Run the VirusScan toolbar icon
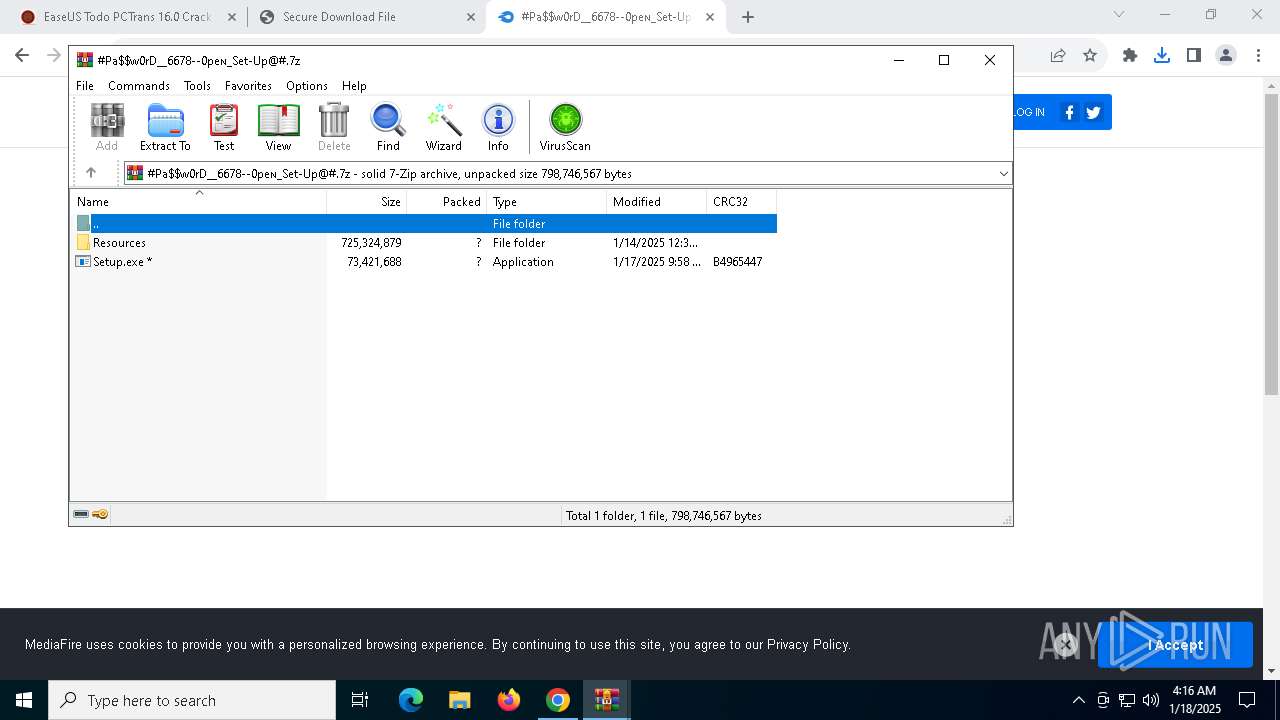1280x720 pixels. click(565, 127)
